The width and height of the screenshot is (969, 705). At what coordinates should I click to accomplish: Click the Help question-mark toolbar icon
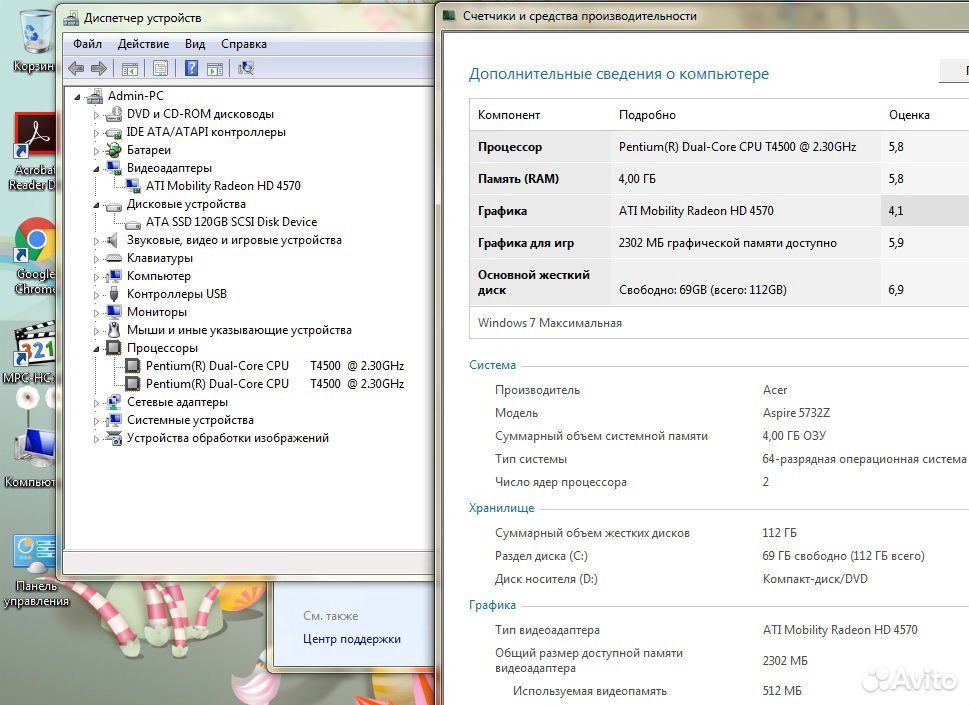point(192,68)
